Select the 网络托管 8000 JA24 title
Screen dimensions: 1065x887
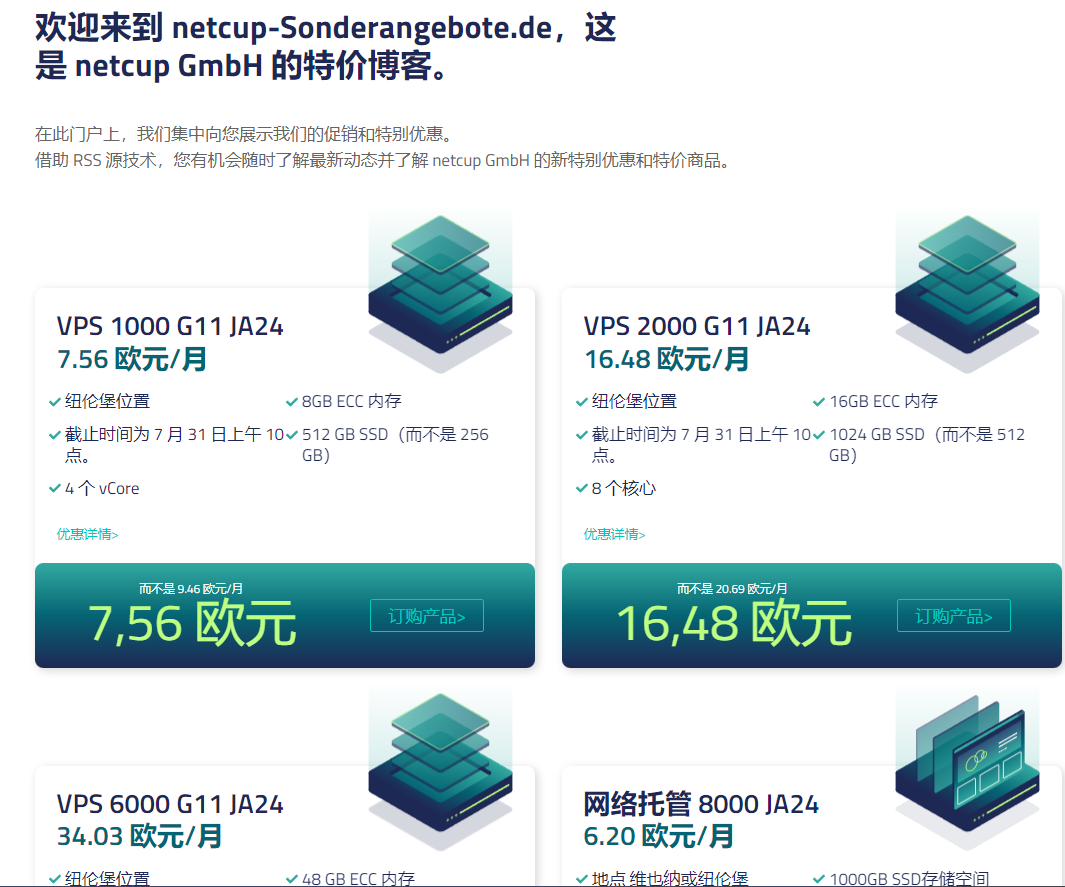[701, 804]
